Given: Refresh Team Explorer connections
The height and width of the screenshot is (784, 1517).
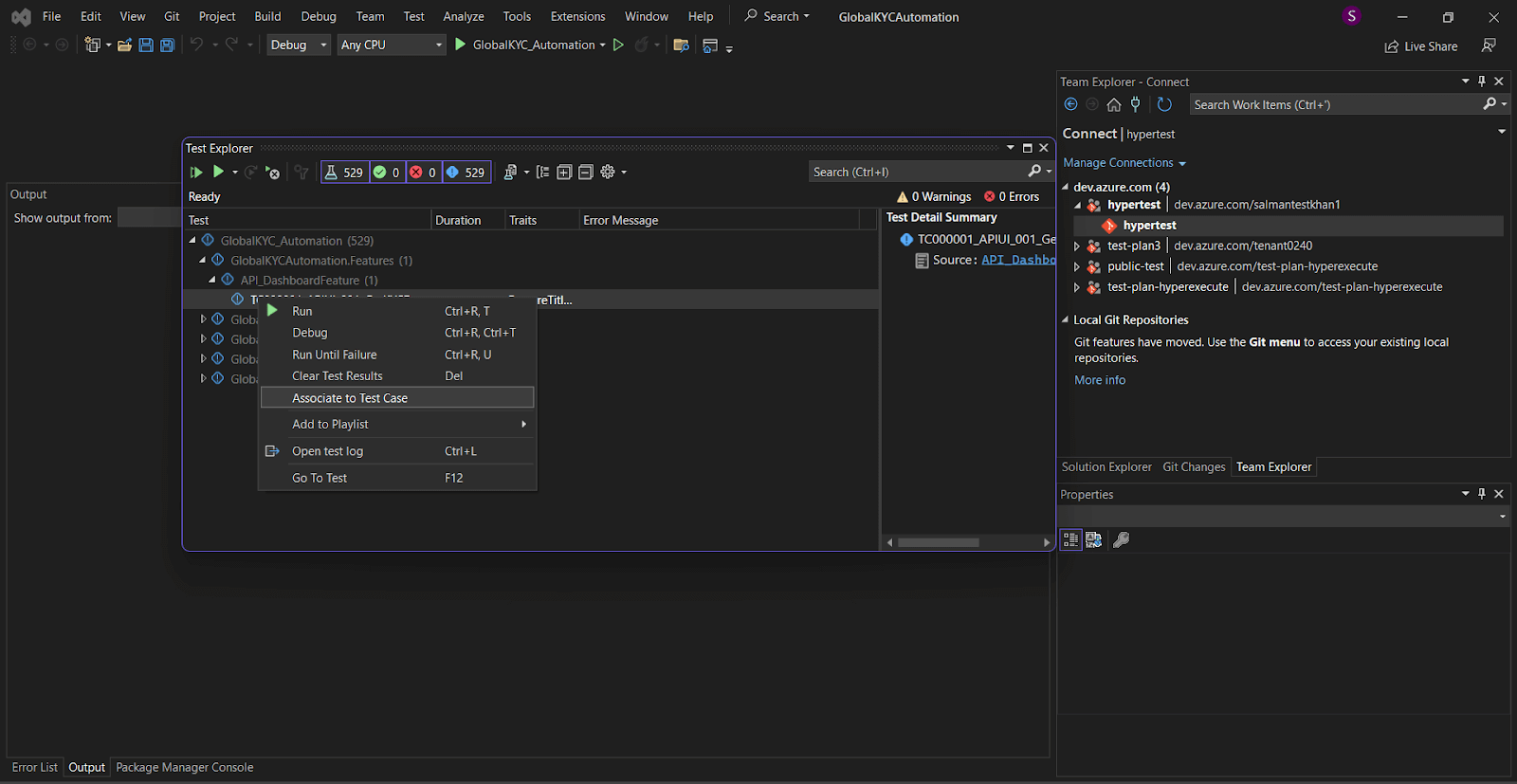Looking at the screenshot, I should click(x=1164, y=104).
